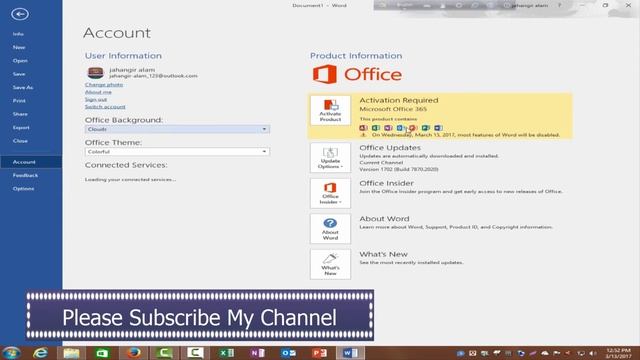
Task: Click the user profile photo
Action: pyautogui.click(x=96, y=73)
